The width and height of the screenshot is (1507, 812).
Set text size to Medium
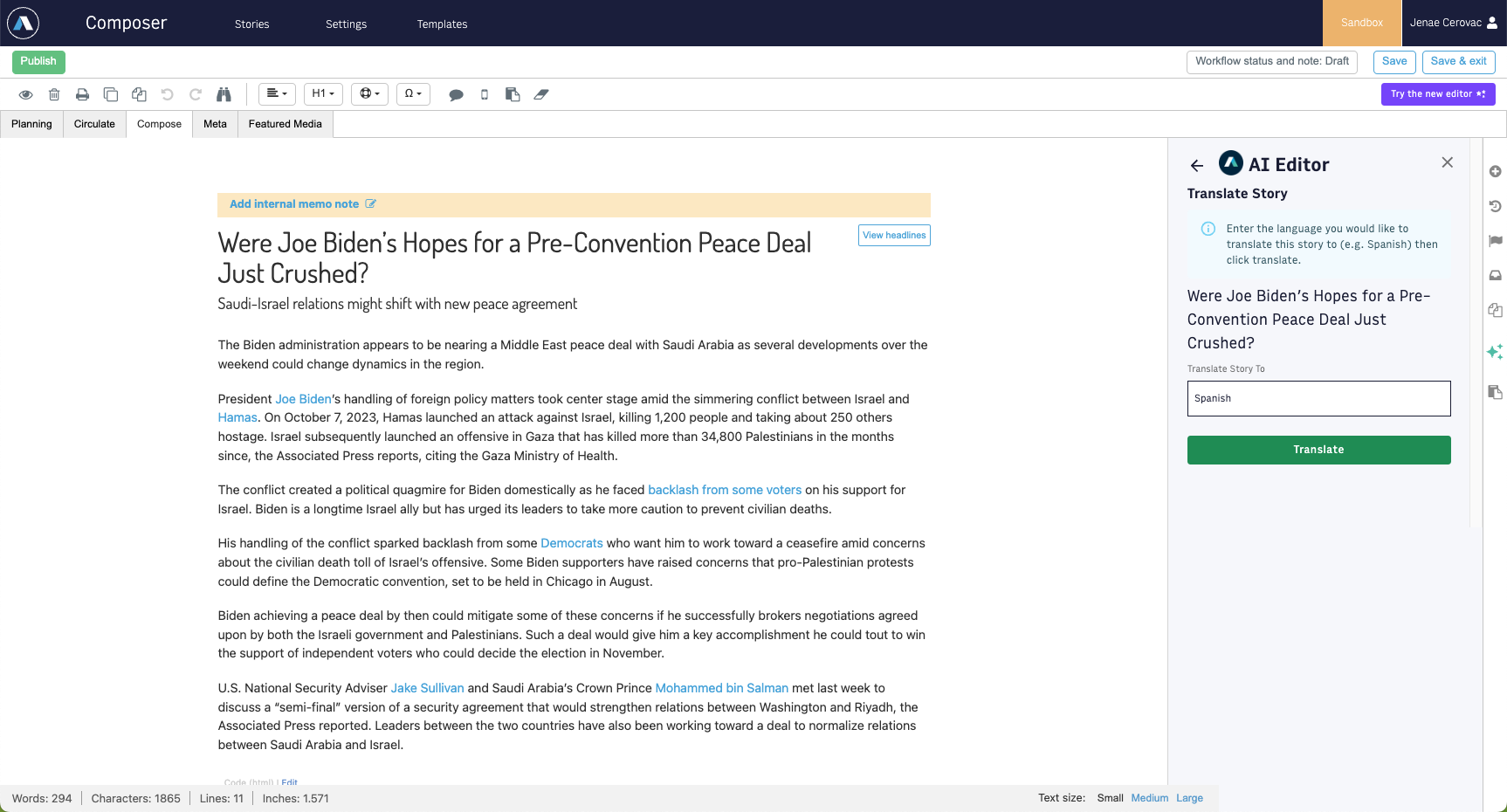pyautogui.click(x=1149, y=798)
